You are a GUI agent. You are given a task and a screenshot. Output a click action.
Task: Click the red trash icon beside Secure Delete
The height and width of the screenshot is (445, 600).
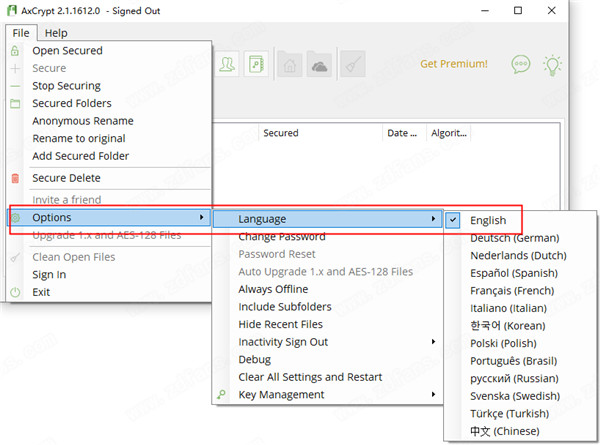coord(15,178)
